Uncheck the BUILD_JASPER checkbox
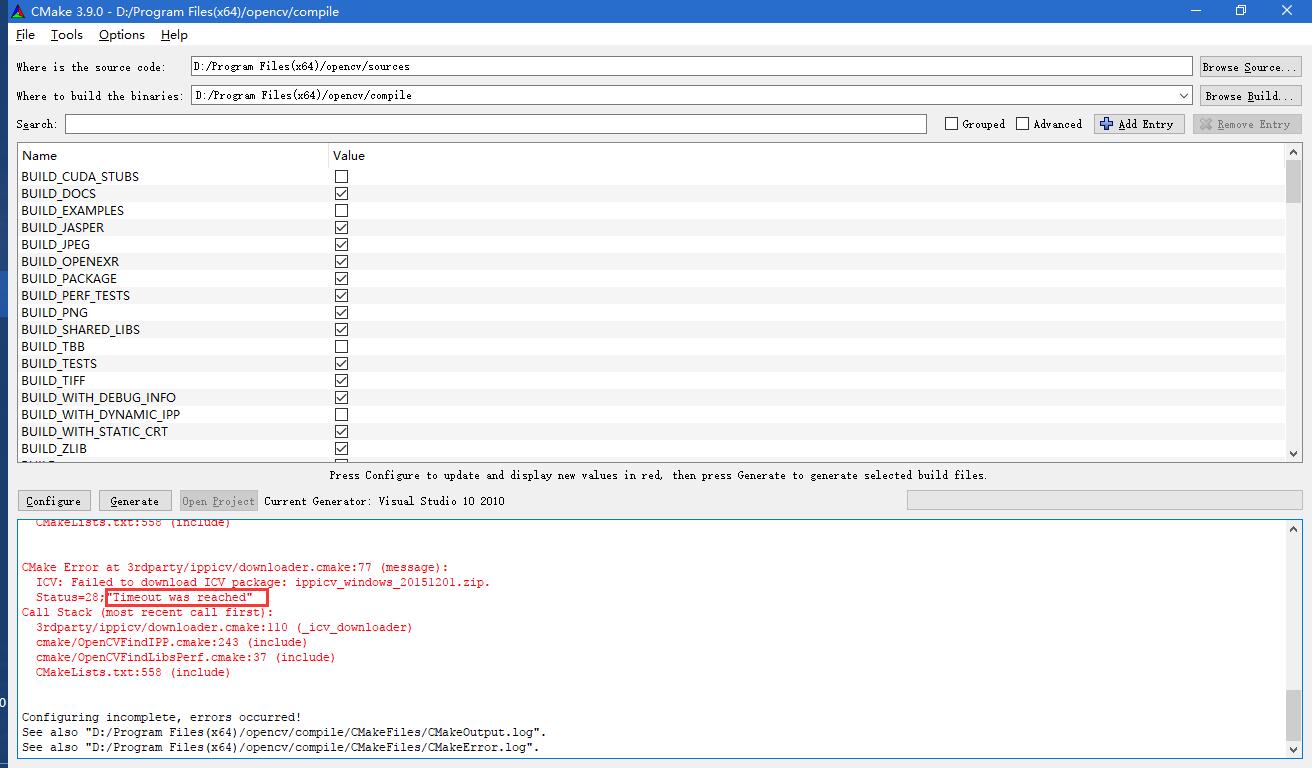 coord(341,227)
